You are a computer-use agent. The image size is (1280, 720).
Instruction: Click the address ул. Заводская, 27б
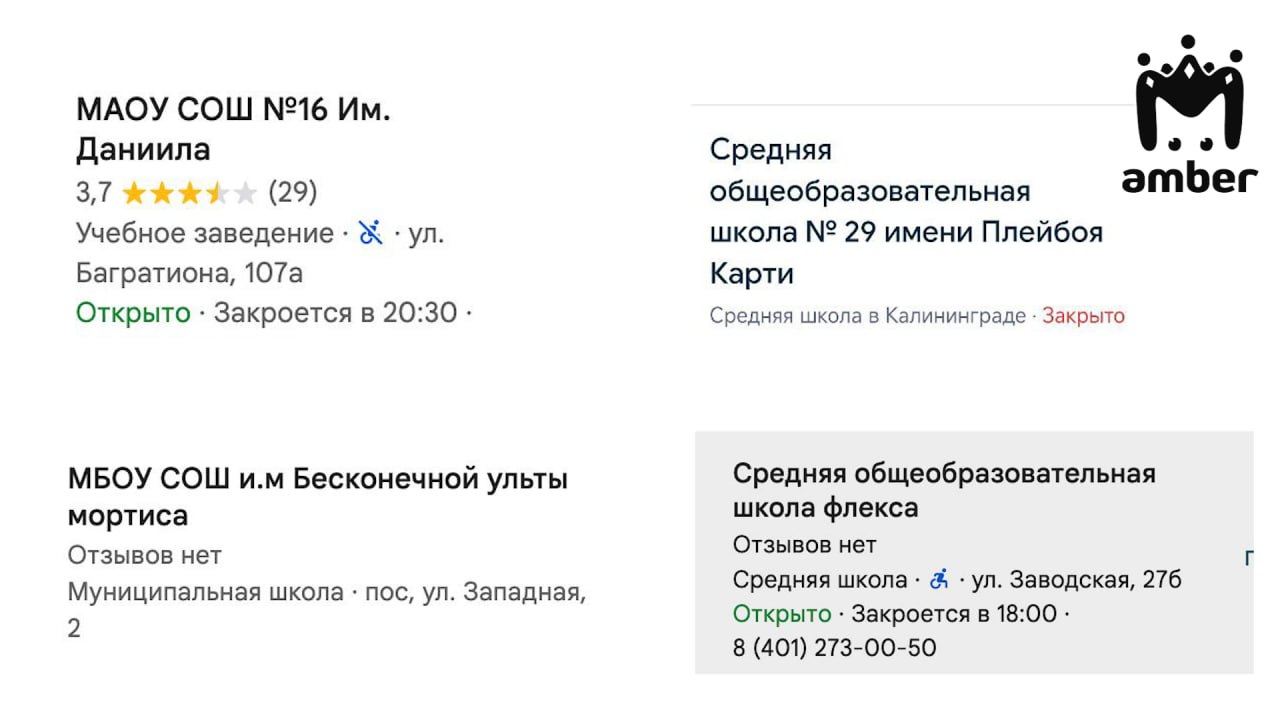(x=1076, y=579)
